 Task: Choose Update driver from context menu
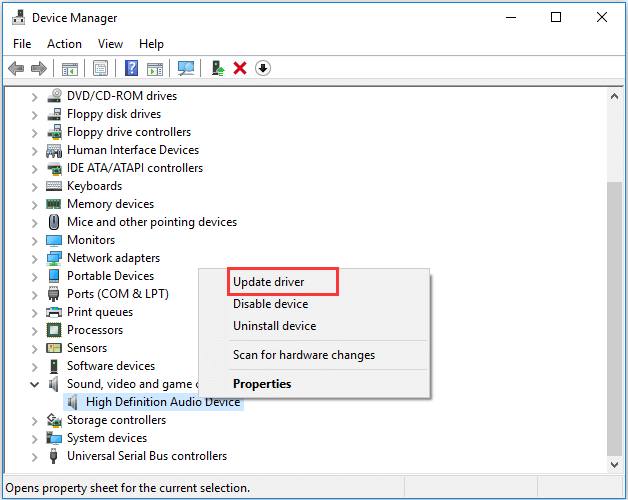point(268,282)
